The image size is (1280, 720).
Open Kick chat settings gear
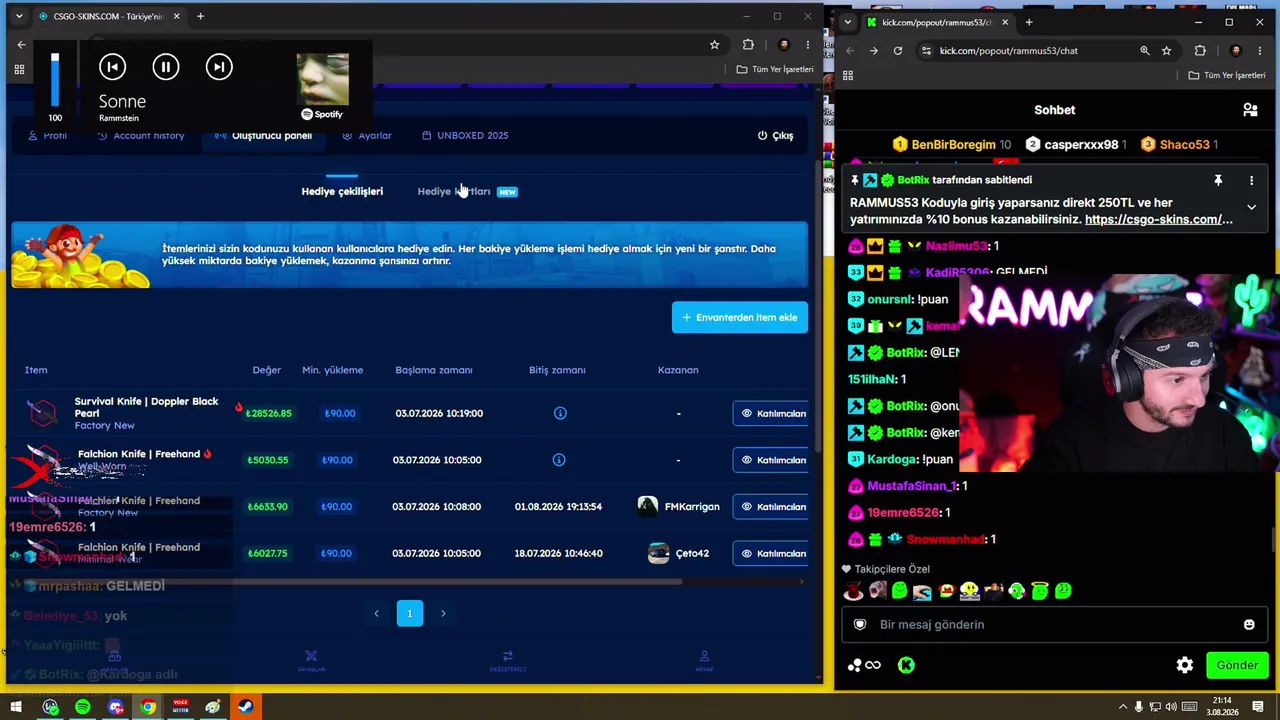[x=1185, y=665]
